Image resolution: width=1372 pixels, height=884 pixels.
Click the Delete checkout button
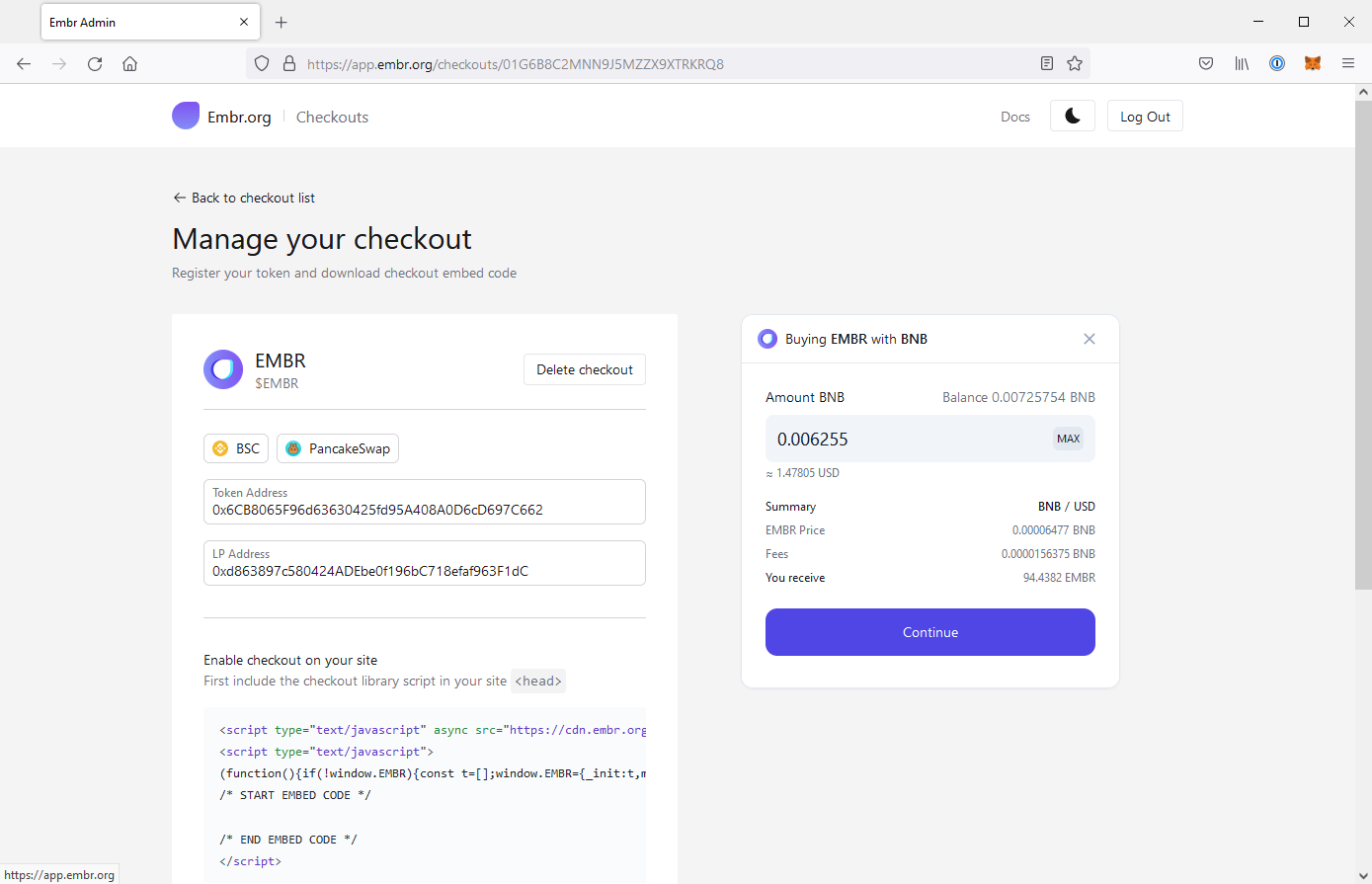point(585,369)
